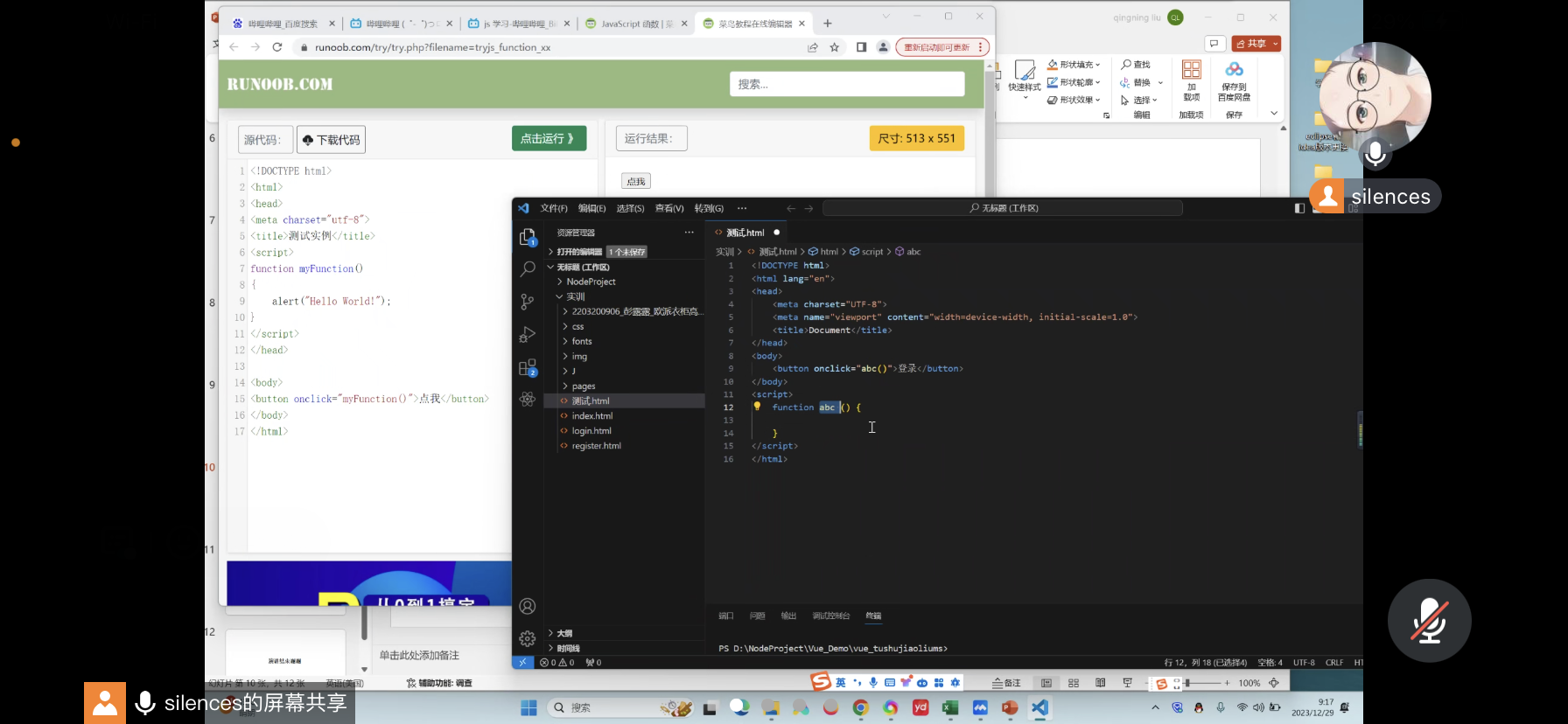Open PowerPoint comments pane icon

pos(1214,44)
